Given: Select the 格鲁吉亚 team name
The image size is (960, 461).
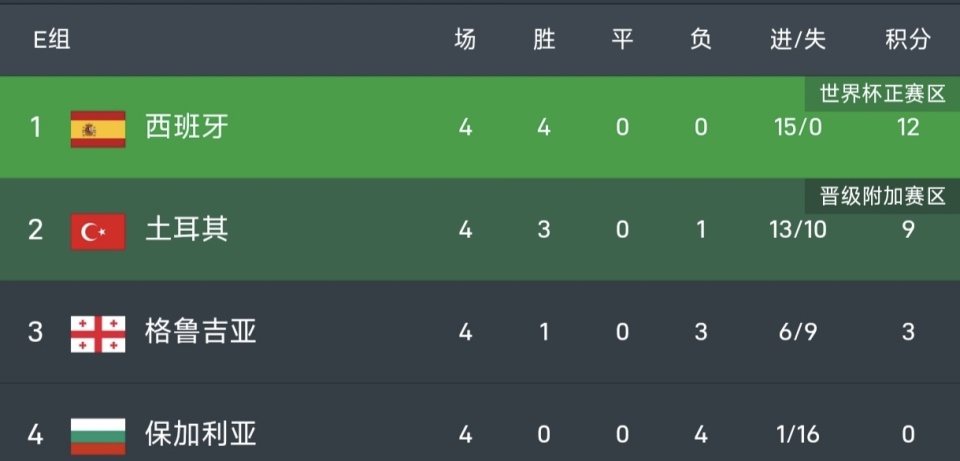Looking at the screenshot, I should (x=201, y=332).
